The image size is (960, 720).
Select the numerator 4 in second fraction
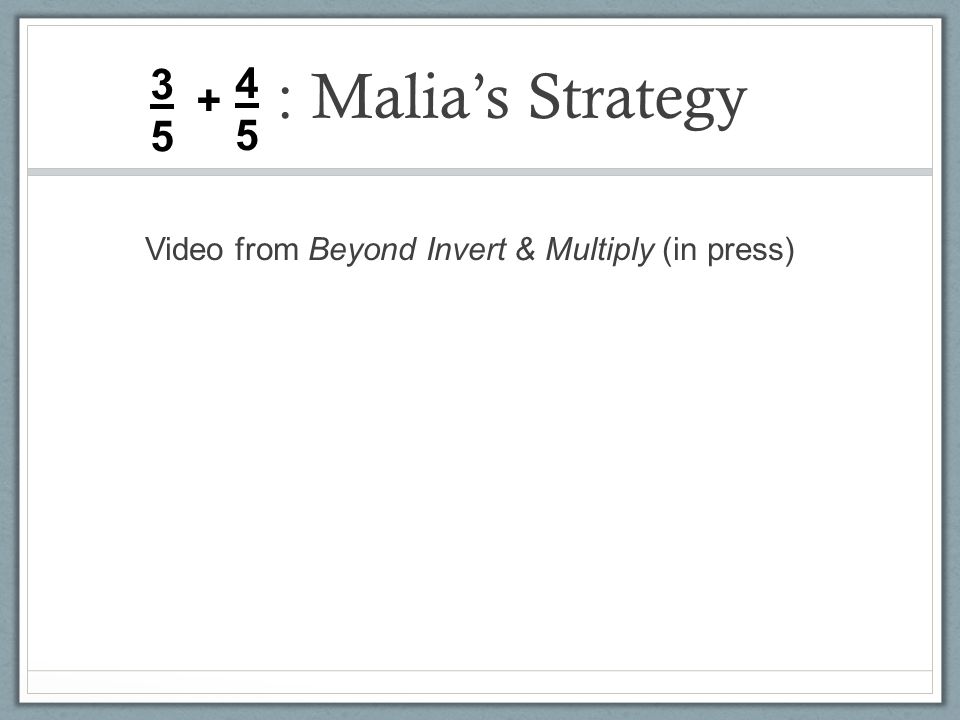[x=247, y=83]
